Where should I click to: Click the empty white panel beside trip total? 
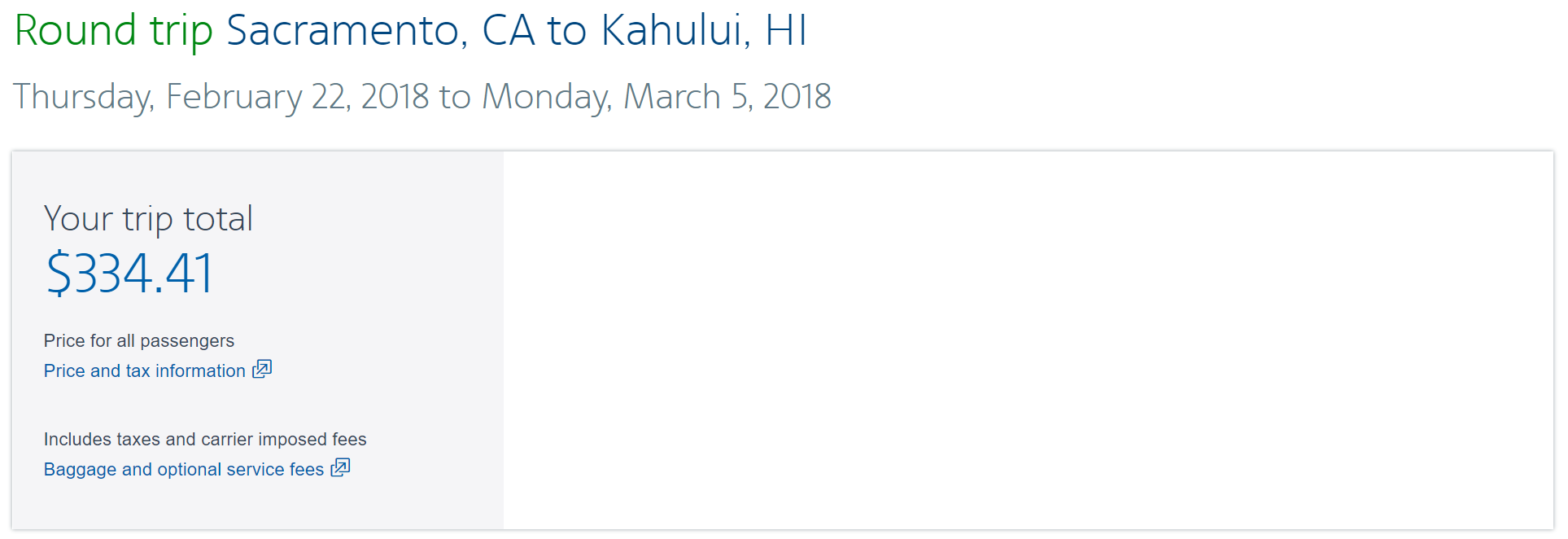tap(1025, 340)
